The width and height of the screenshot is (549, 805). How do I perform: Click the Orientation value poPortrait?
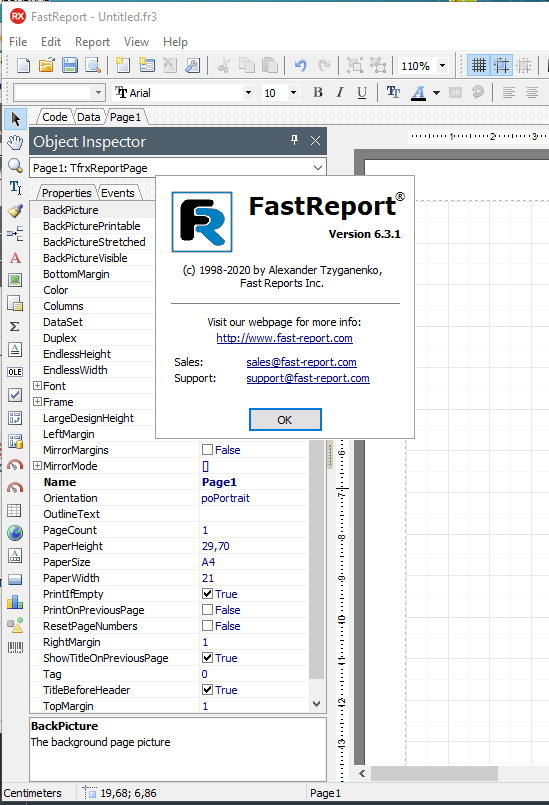click(x=225, y=498)
